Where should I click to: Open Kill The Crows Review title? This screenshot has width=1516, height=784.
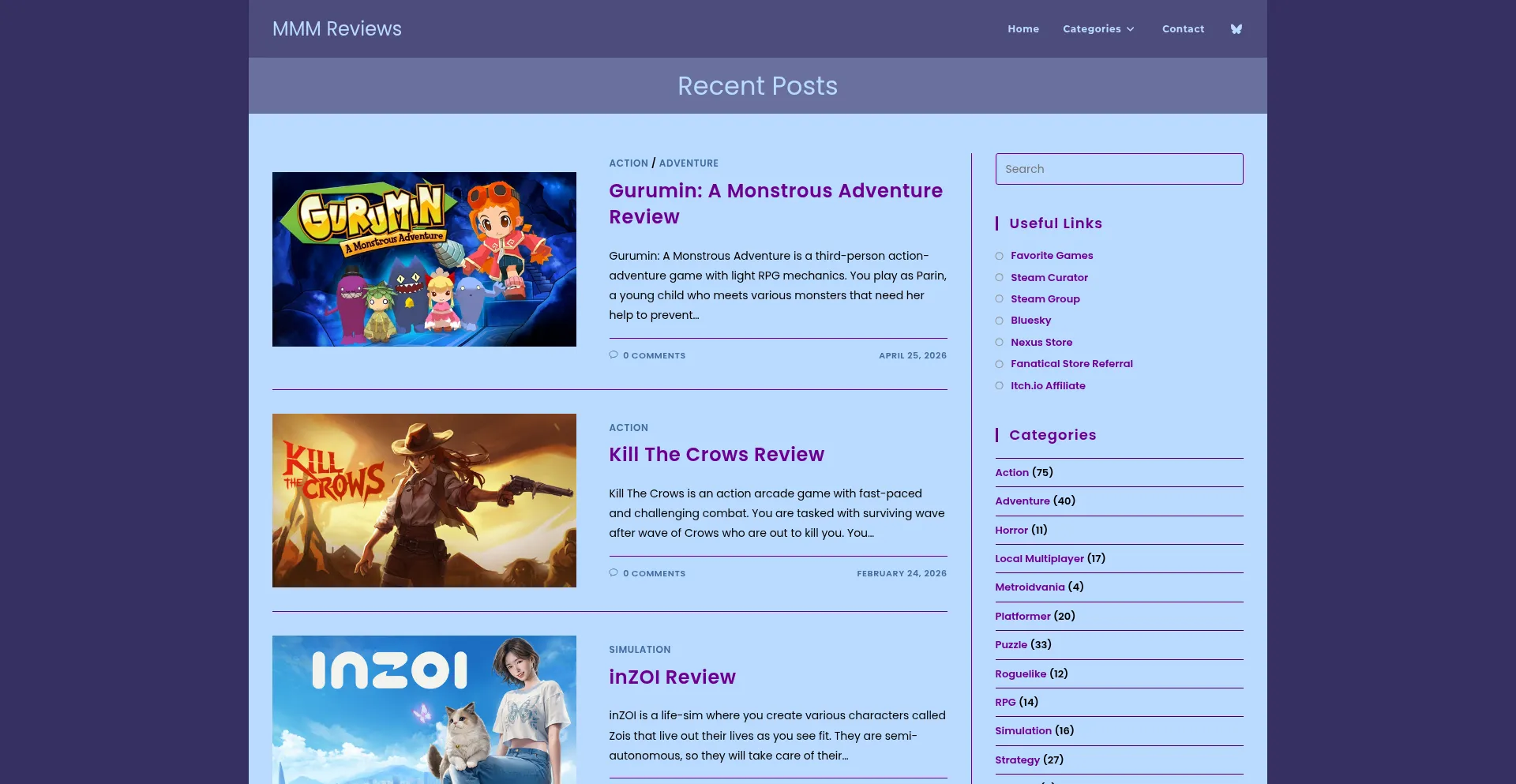point(716,454)
